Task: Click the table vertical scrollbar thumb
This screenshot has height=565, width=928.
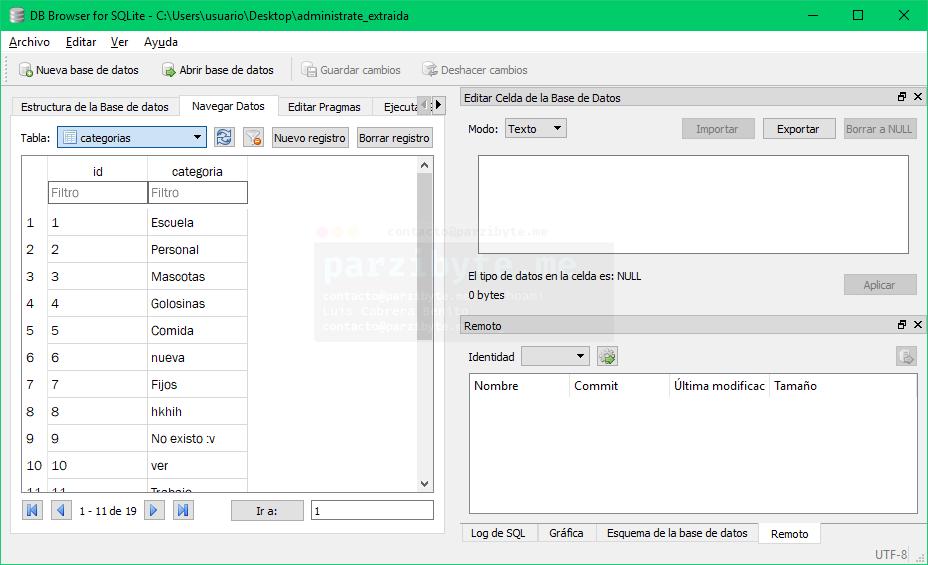Action: click(424, 256)
